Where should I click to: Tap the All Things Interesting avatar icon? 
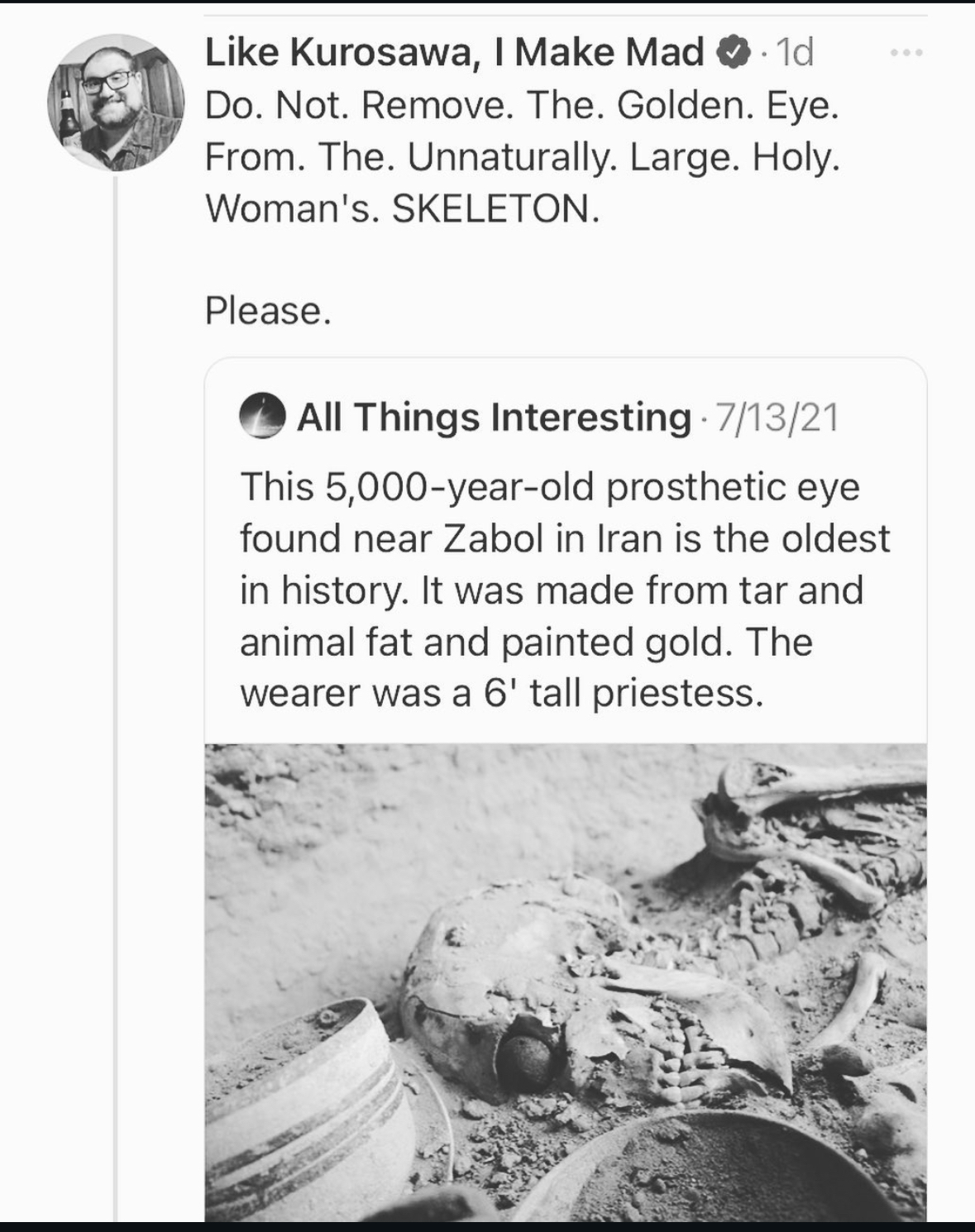[263, 416]
